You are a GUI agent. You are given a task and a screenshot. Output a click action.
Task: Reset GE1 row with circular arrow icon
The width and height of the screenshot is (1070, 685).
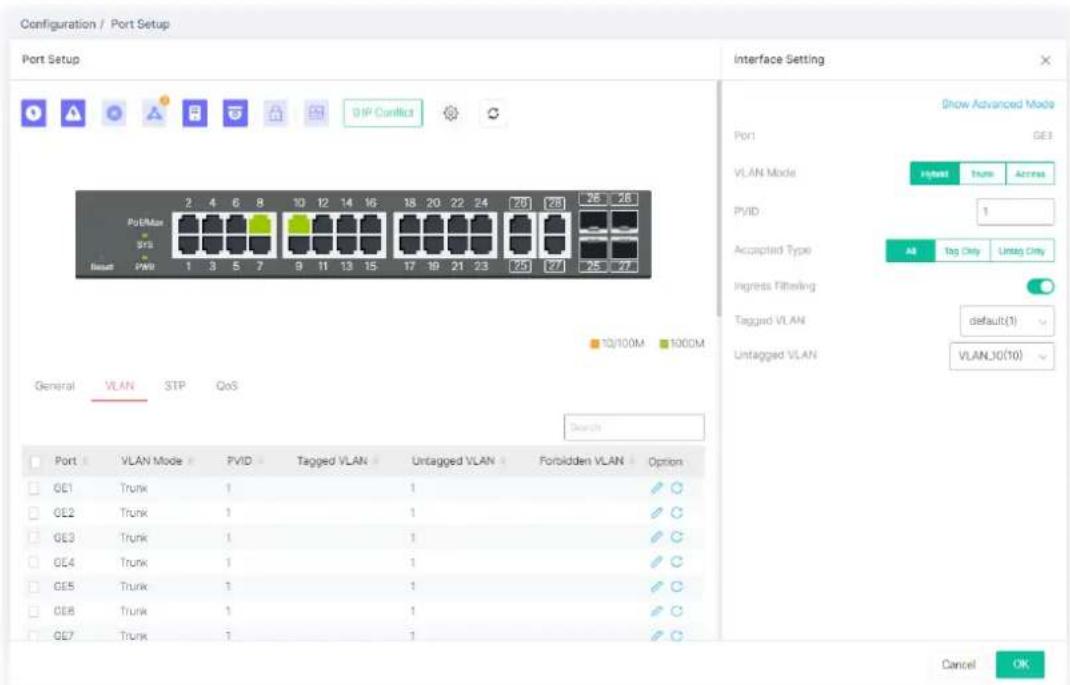click(677, 488)
